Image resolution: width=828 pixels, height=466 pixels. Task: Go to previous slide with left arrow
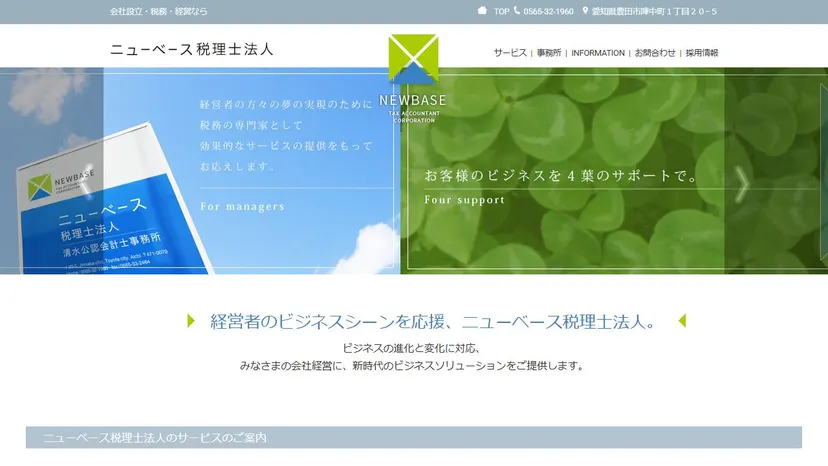click(88, 182)
